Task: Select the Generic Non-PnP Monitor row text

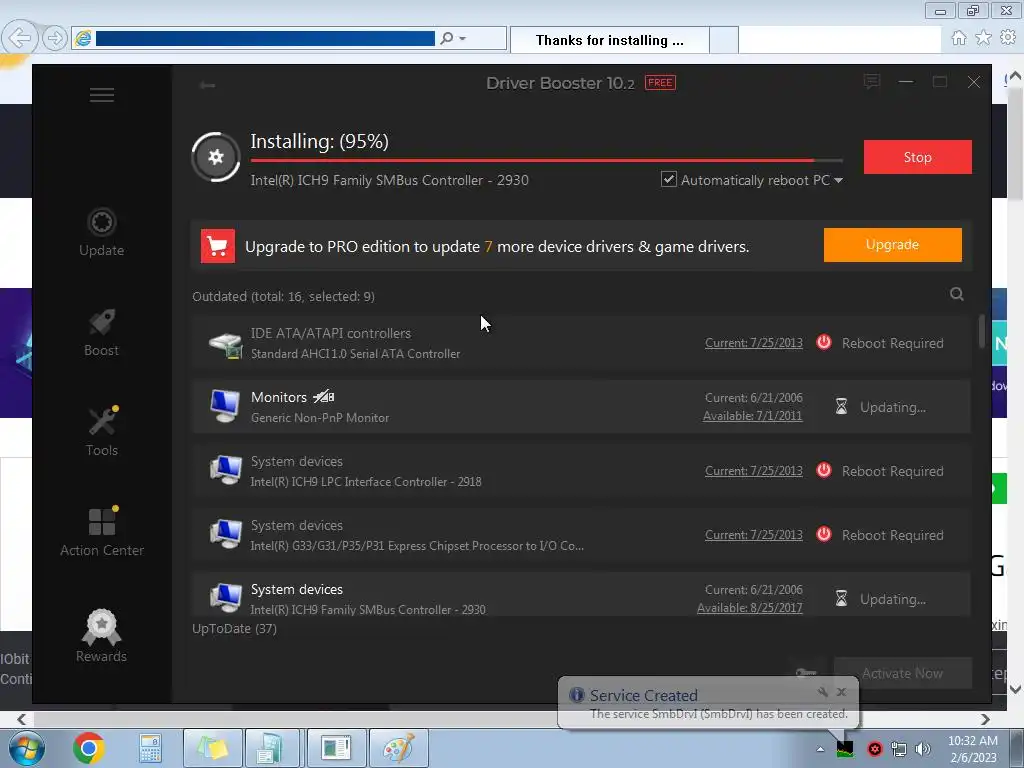Action: pos(320,418)
